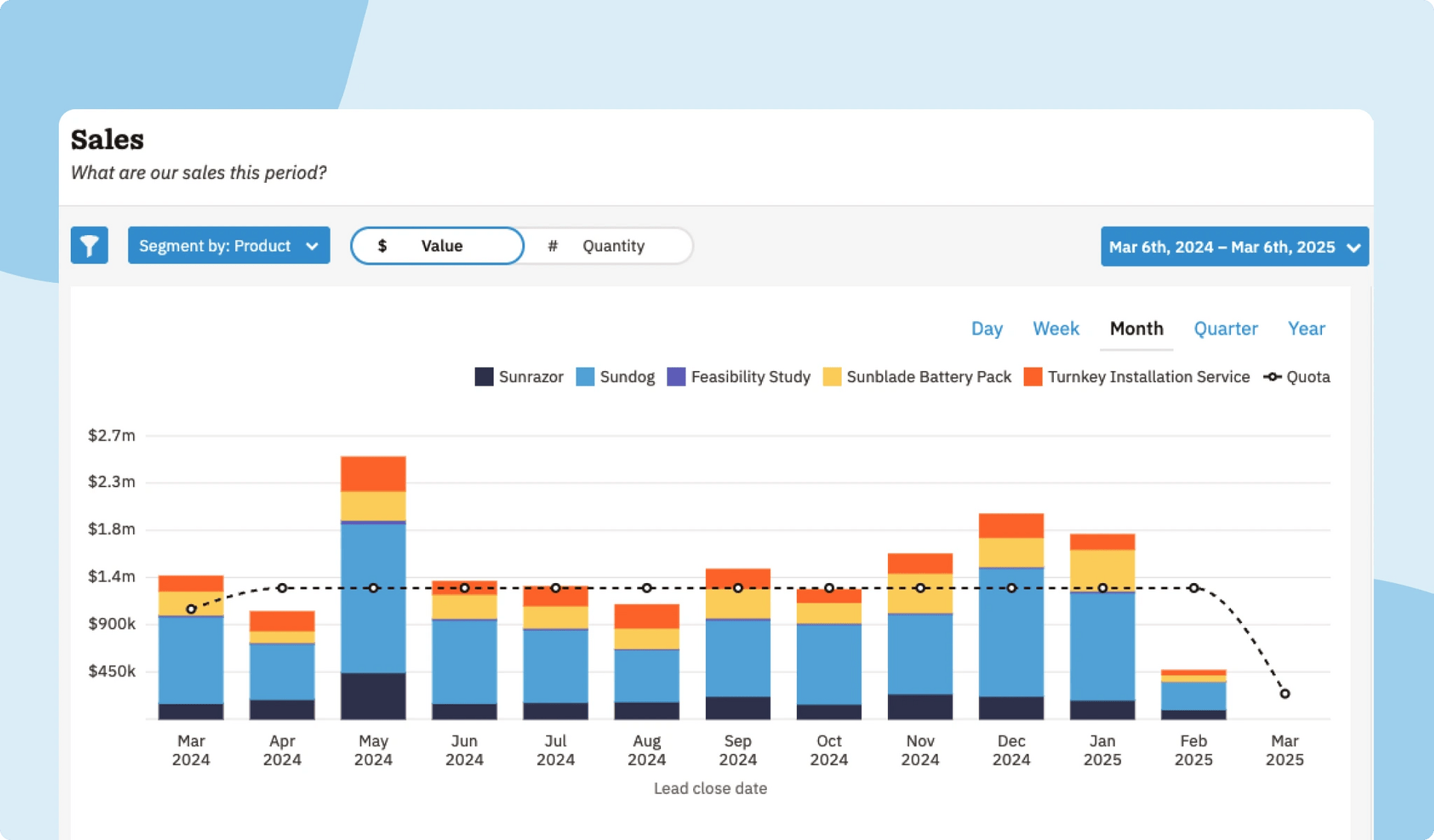This screenshot has height=840, width=1434.
Task: Switch to Quantity display mode
Action: pos(605,246)
